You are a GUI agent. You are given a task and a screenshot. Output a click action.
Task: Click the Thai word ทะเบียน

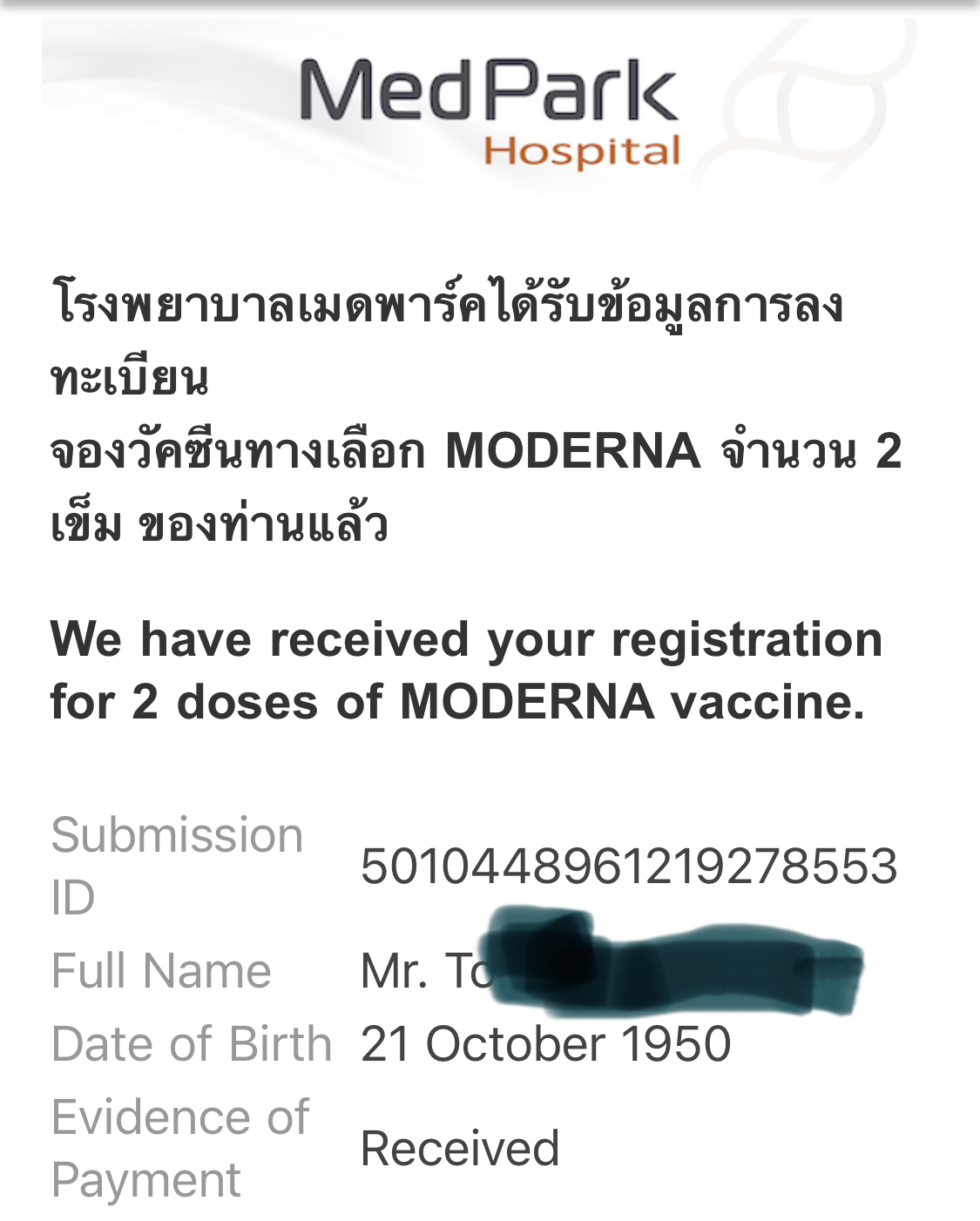[x=130, y=378]
